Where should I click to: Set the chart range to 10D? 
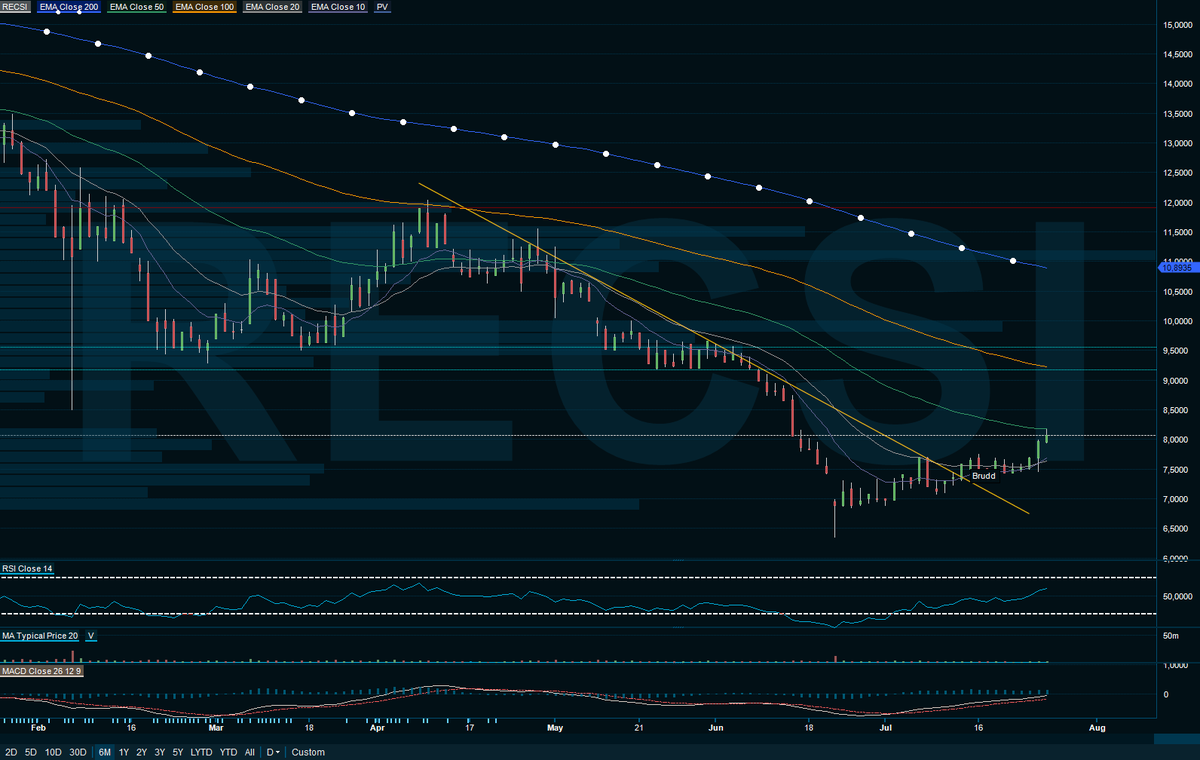point(54,752)
